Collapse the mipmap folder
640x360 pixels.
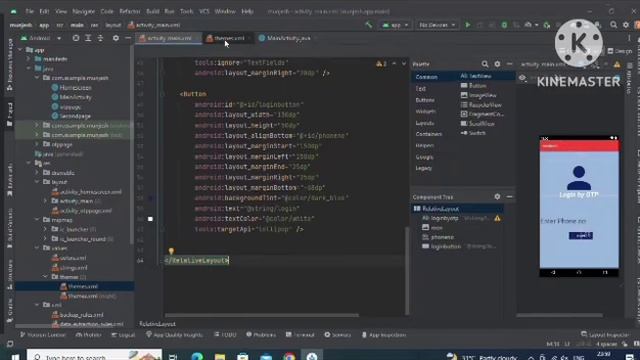[x=37, y=220]
